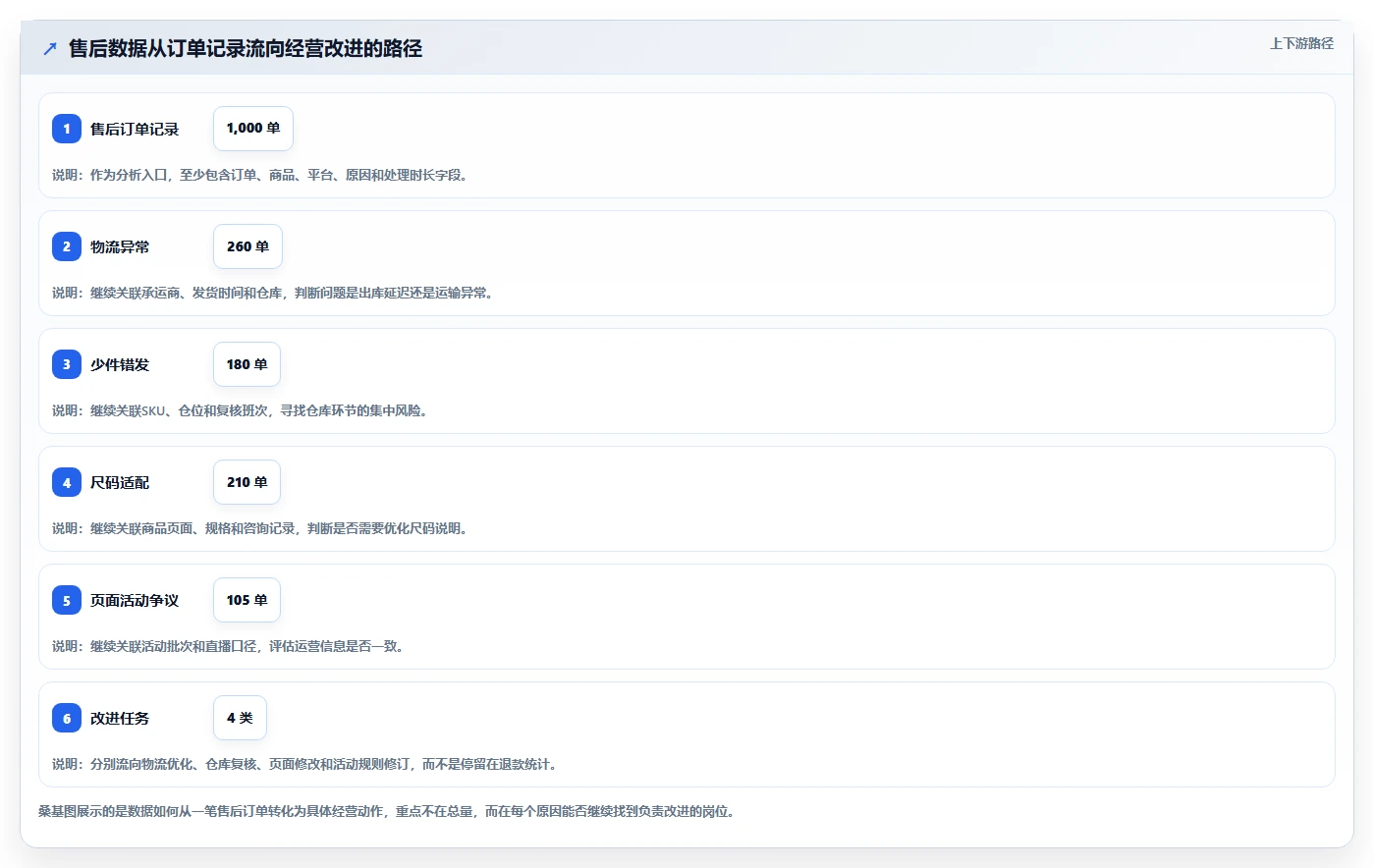Viewport: 1374px width, 868px height.
Task: Click the 1,000 单 value chip
Action: tap(253, 129)
